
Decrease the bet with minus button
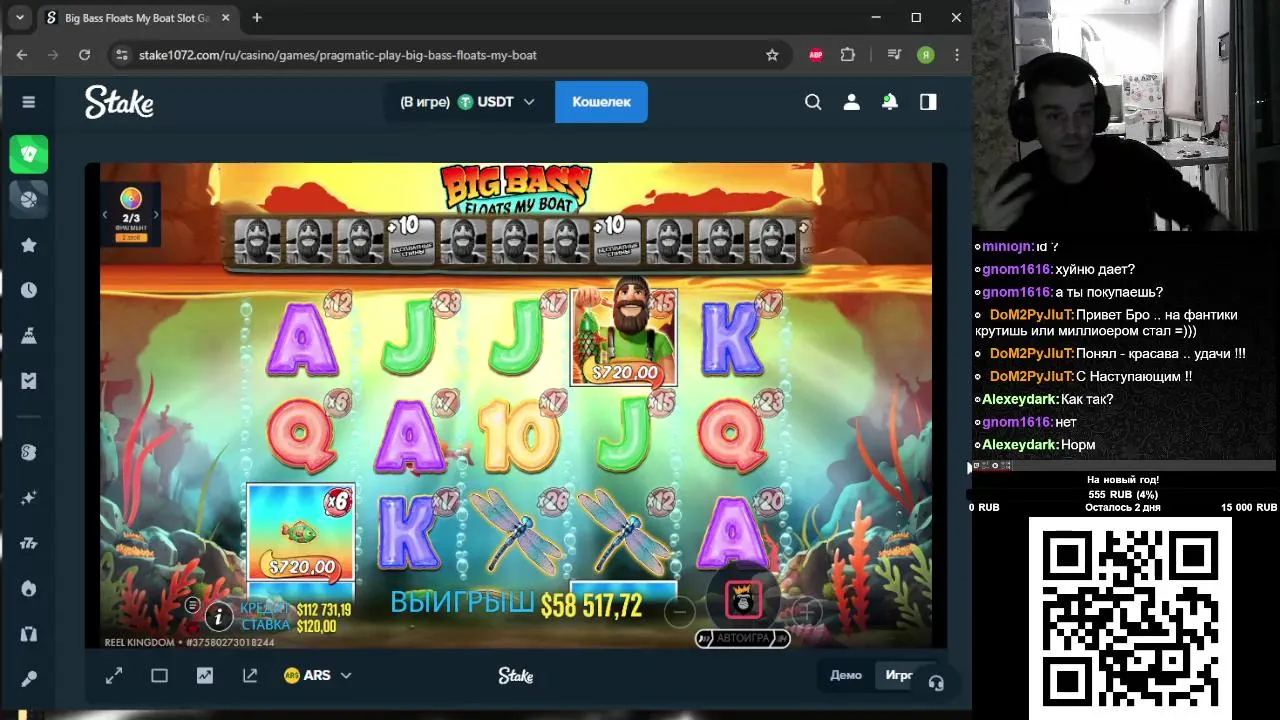[679, 611]
